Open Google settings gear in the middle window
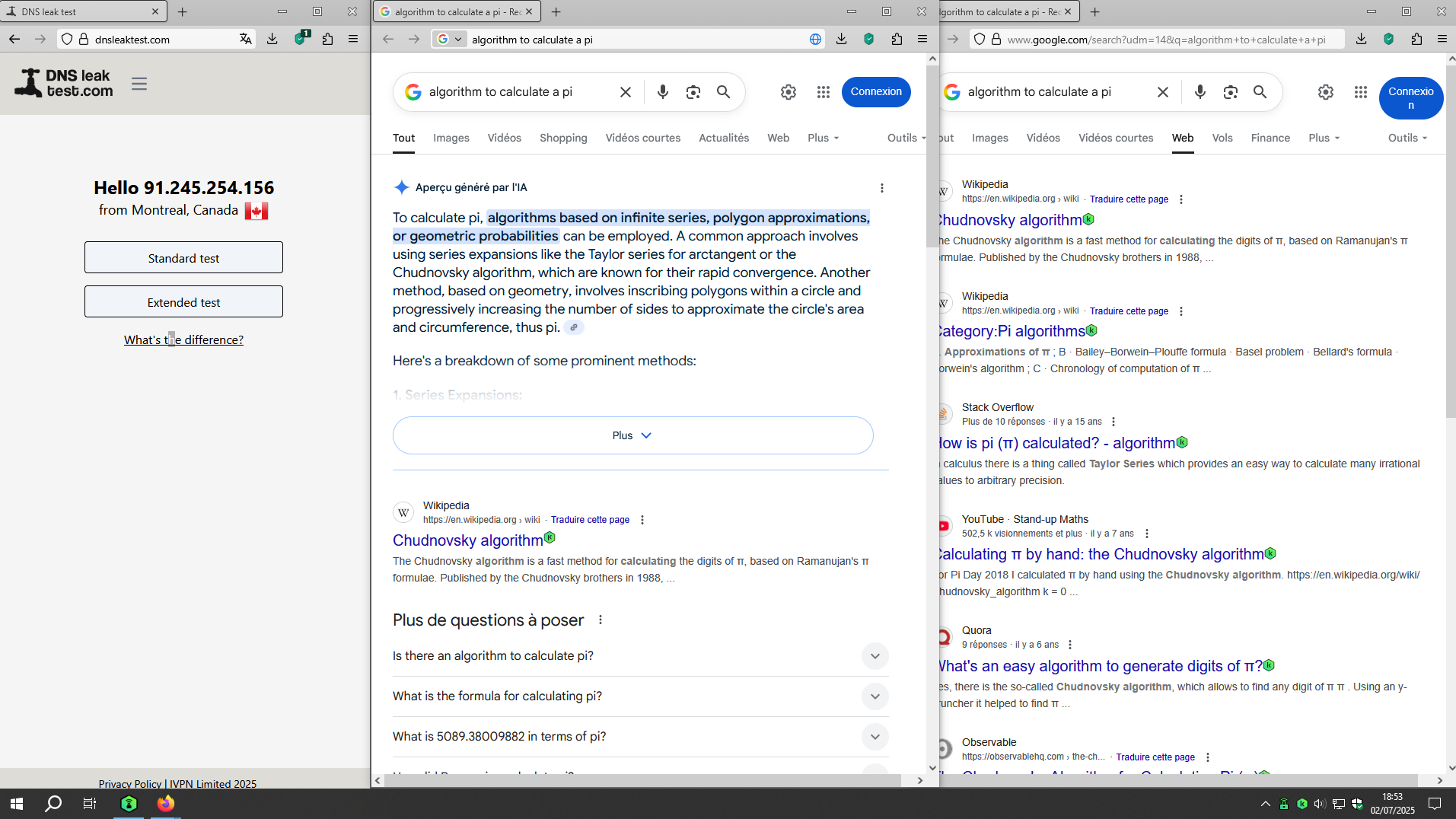1456x819 pixels. [789, 92]
